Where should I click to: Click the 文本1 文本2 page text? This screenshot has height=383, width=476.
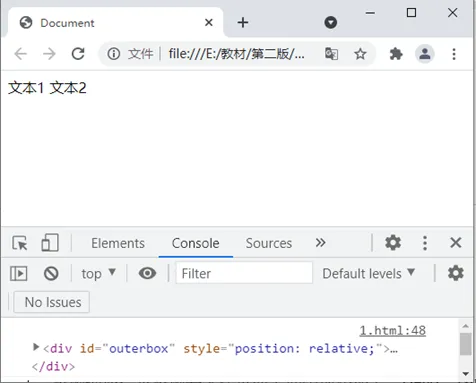coord(47,88)
